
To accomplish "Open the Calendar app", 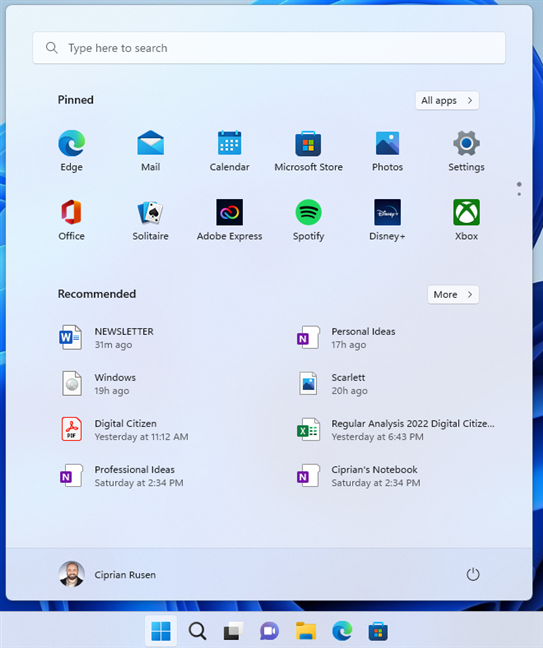I will pos(229,151).
